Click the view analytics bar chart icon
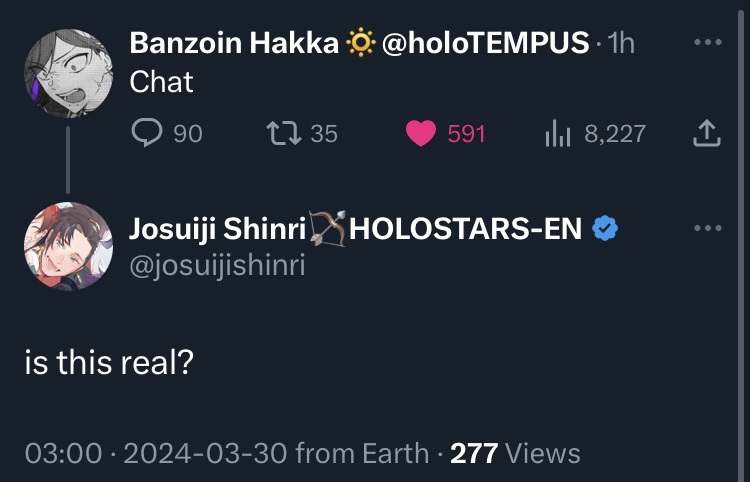The image size is (750, 482). 557,133
